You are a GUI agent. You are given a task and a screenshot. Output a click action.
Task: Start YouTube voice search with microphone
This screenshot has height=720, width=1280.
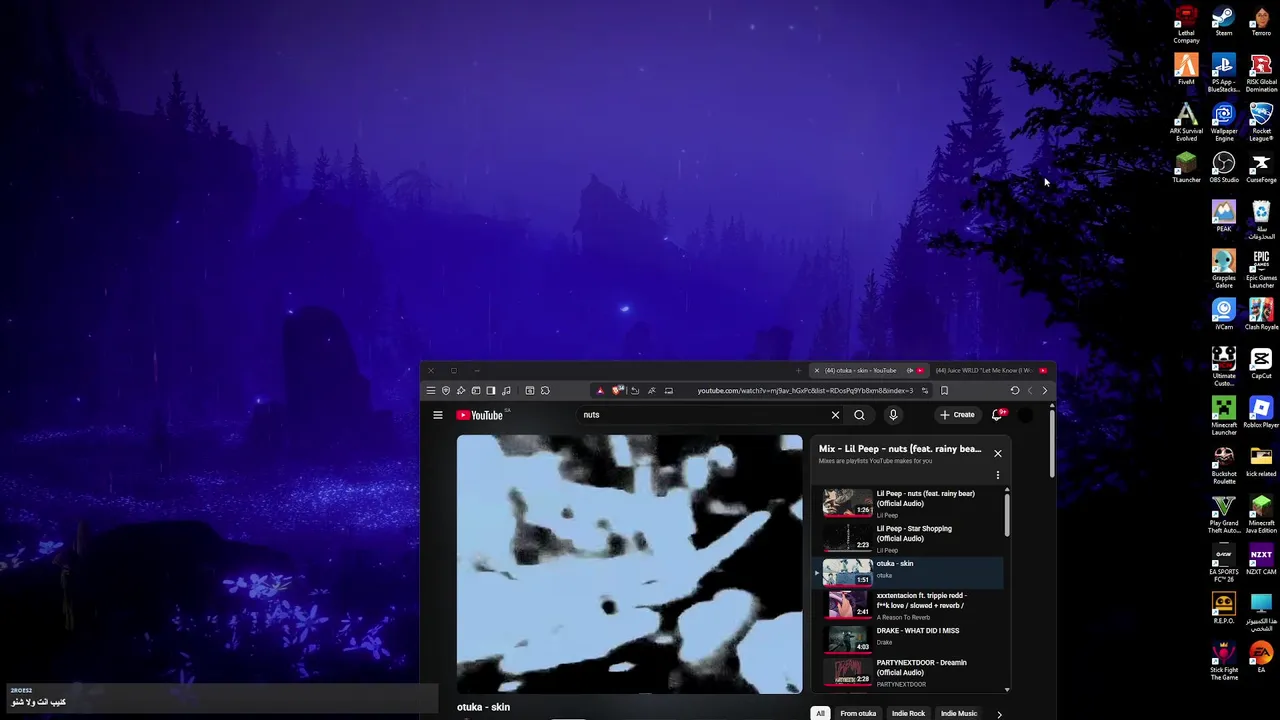coord(893,415)
